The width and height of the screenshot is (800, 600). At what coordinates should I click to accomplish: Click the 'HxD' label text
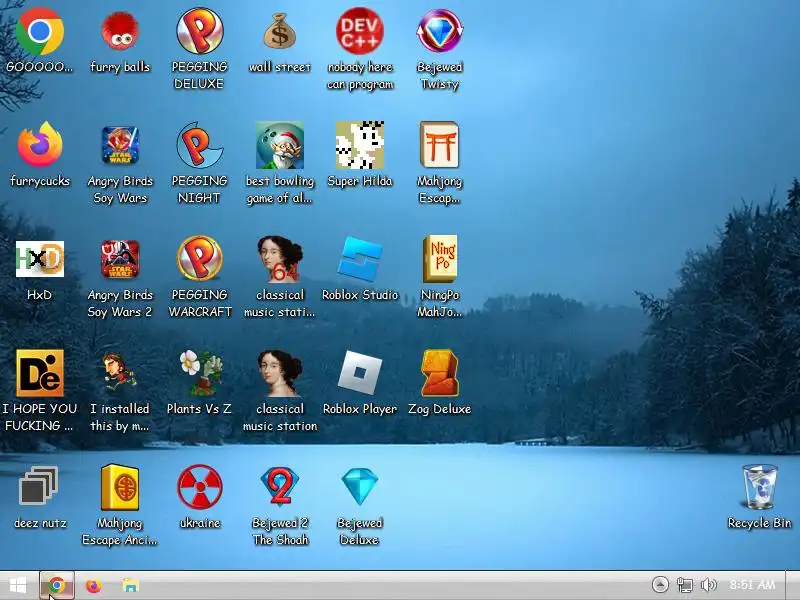coord(39,295)
